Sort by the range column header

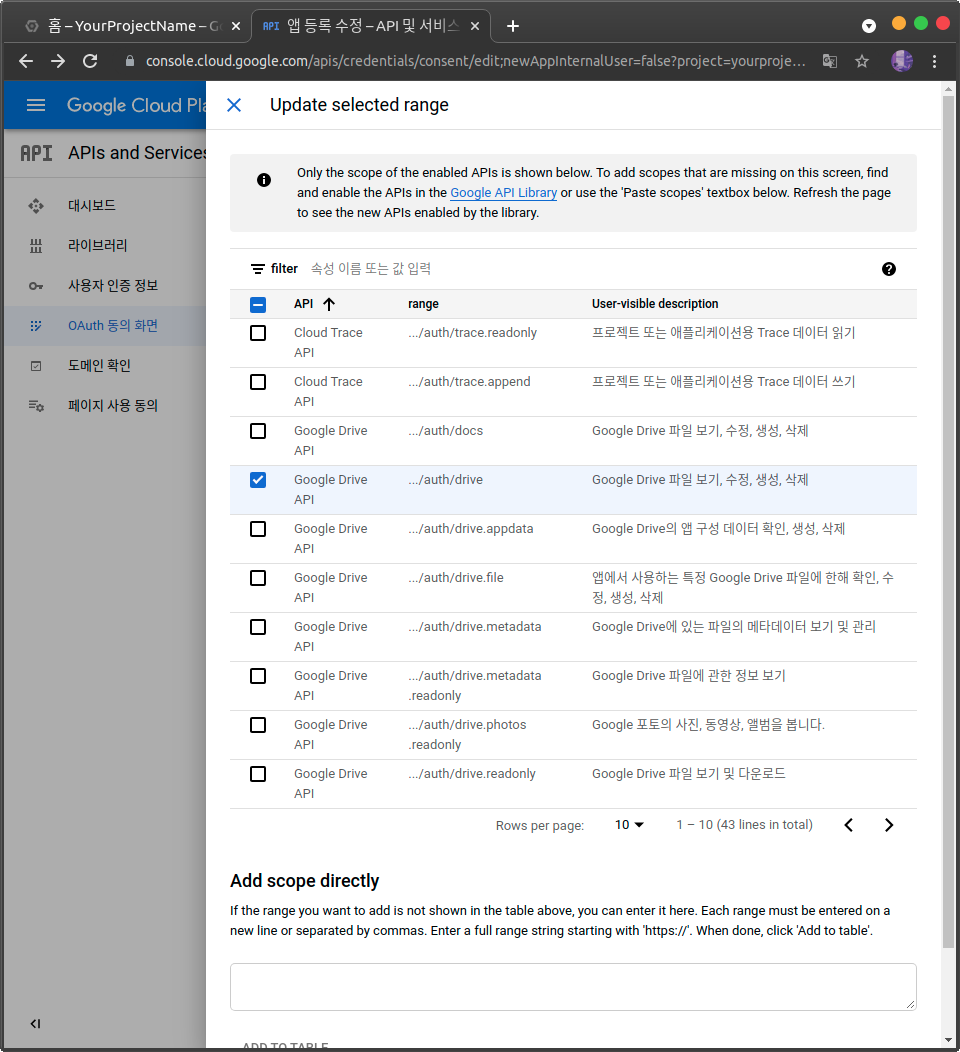tap(423, 304)
